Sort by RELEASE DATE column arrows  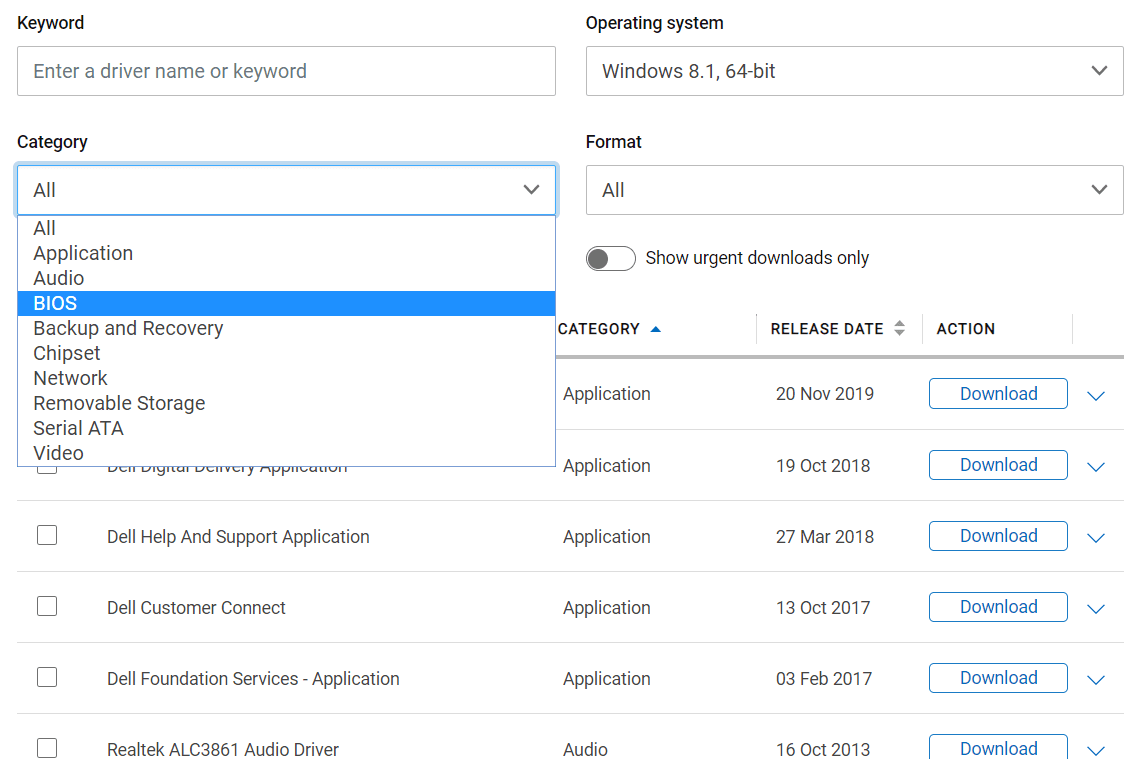point(899,329)
